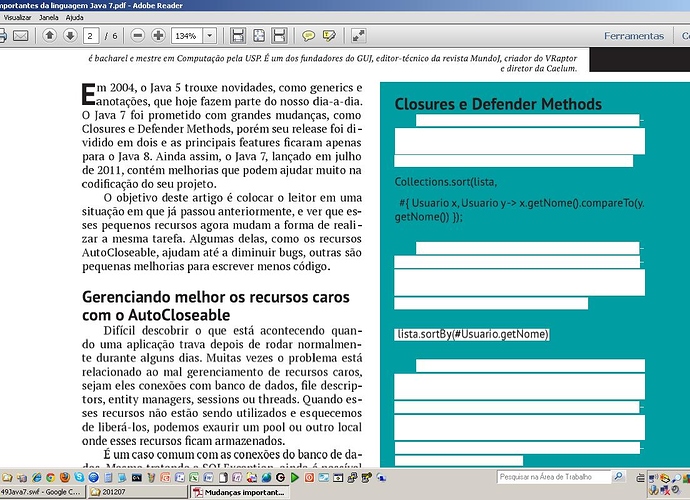Add a sticky note comment

point(308,36)
